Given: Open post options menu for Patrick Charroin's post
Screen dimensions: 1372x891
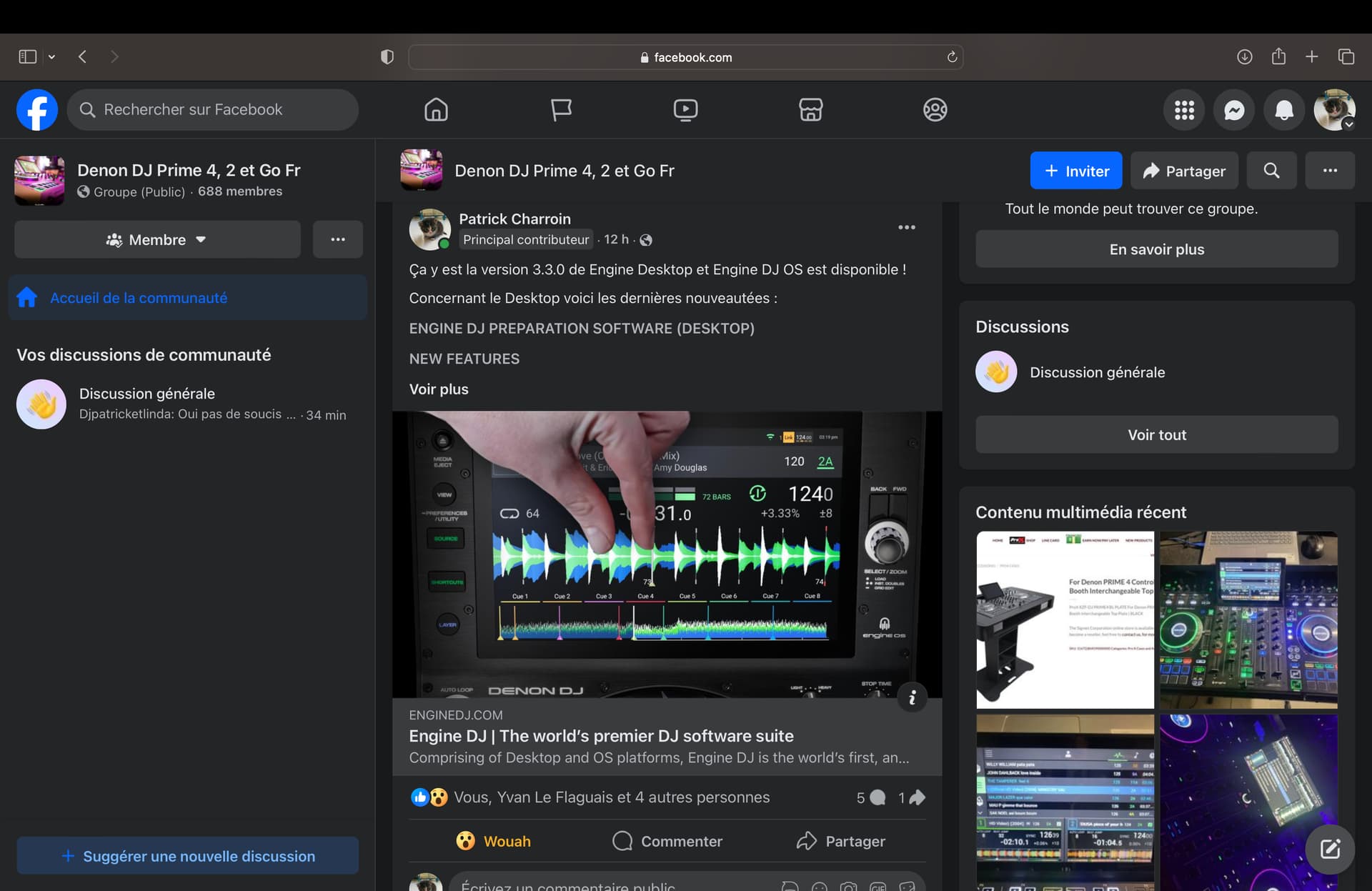Looking at the screenshot, I should (x=906, y=227).
